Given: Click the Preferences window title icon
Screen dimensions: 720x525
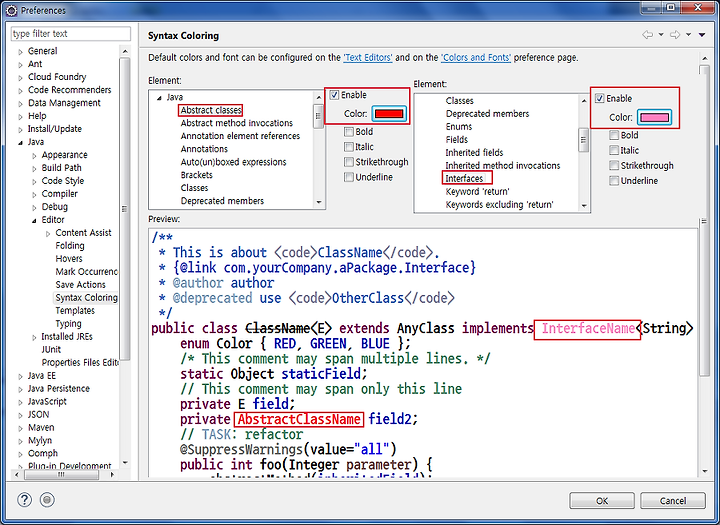Looking at the screenshot, I should [12, 10].
